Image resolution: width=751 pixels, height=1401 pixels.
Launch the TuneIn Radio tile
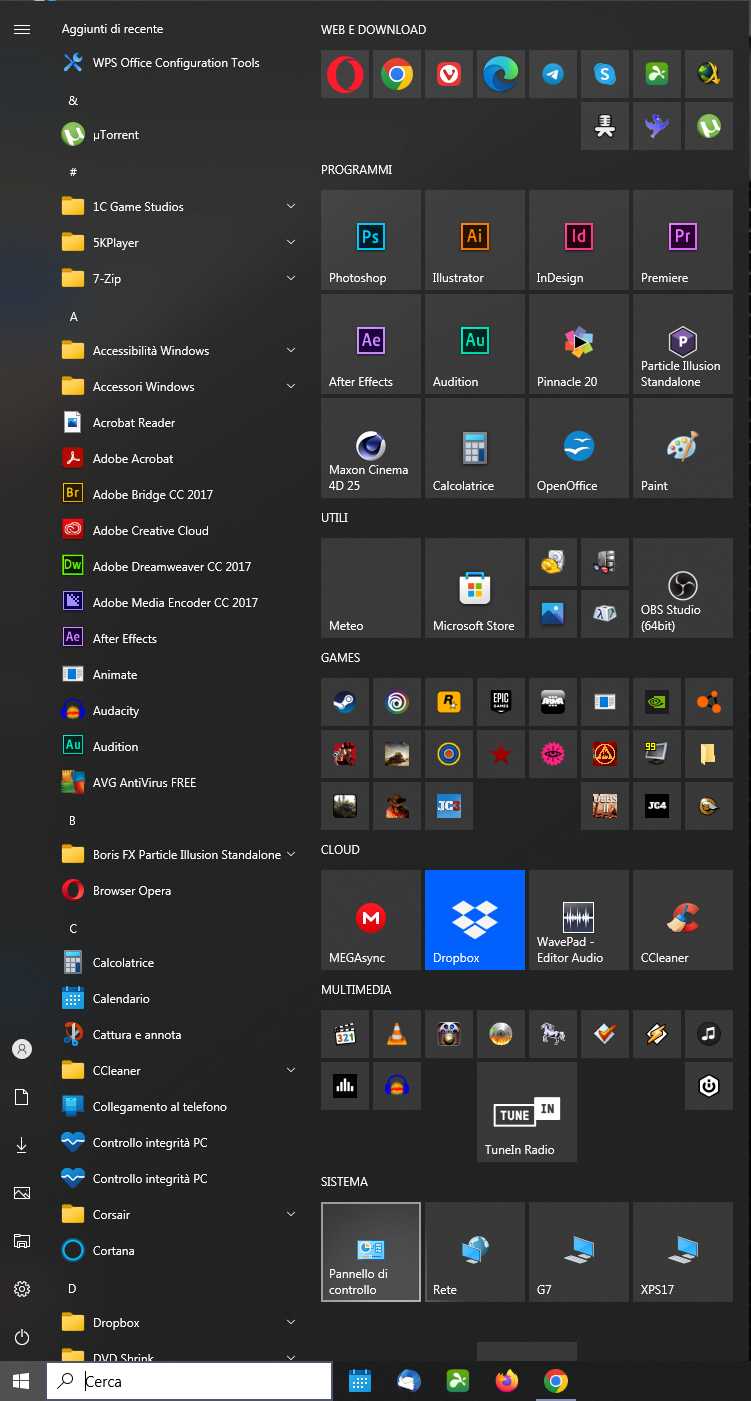pos(527,1112)
